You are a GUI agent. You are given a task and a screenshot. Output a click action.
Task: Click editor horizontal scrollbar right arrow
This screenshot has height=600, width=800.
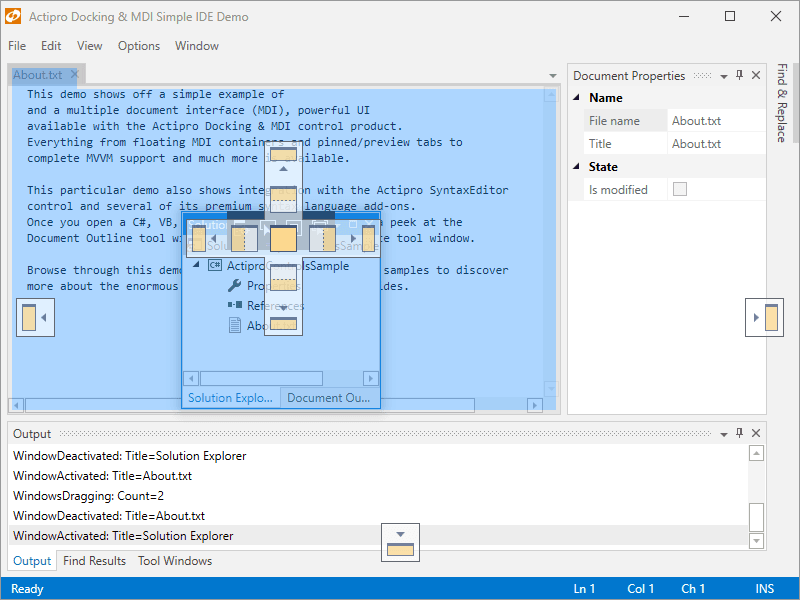click(x=535, y=405)
